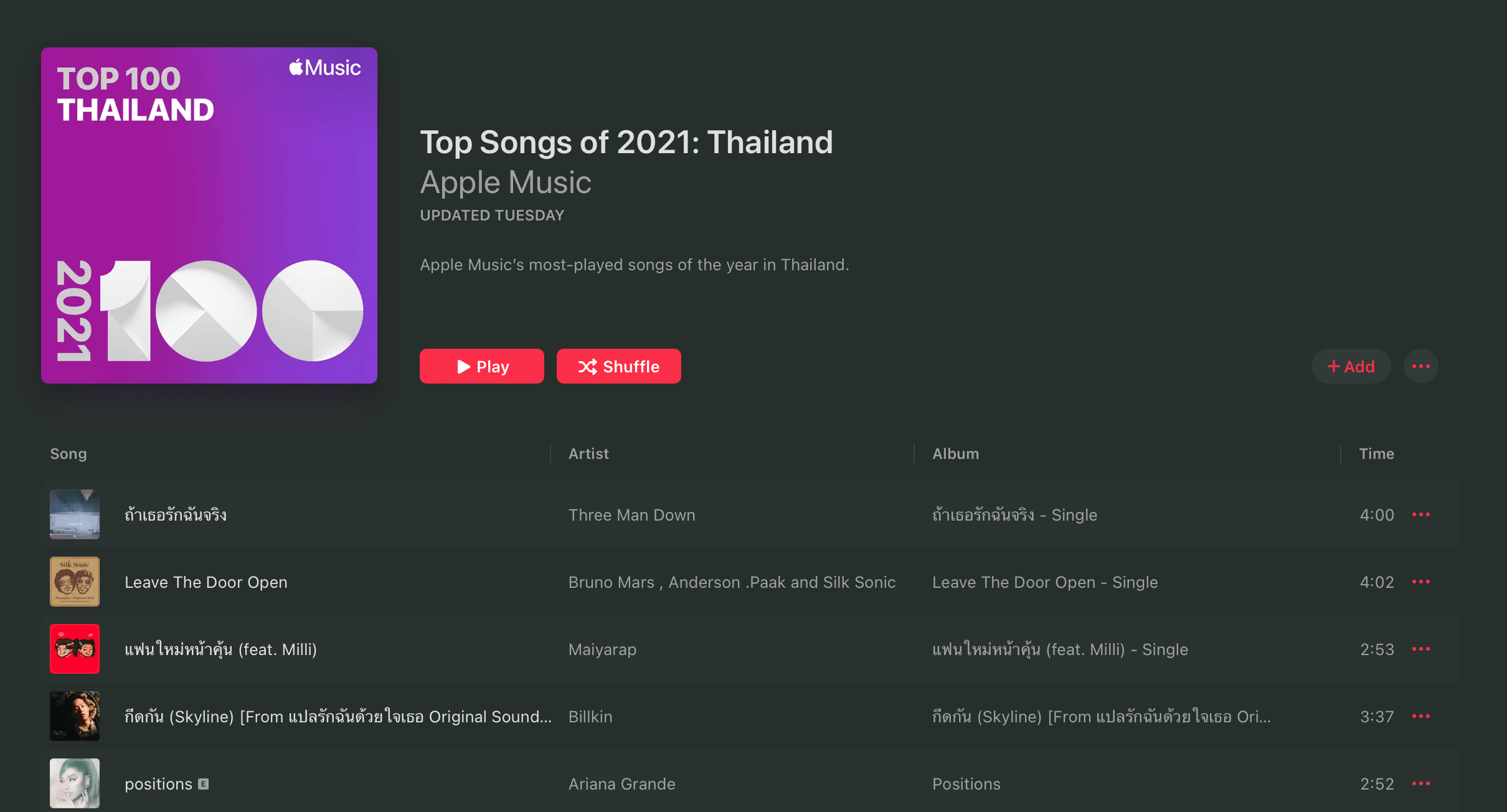1507x812 pixels.
Task: Play the Top Songs 2021 playlist
Action: tap(481, 366)
